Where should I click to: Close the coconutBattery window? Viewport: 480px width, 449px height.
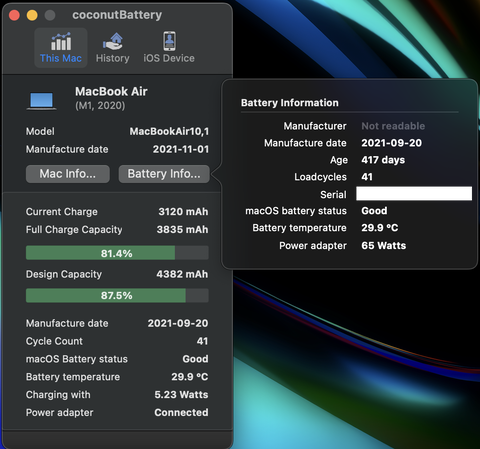pyautogui.click(x=14, y=15)
